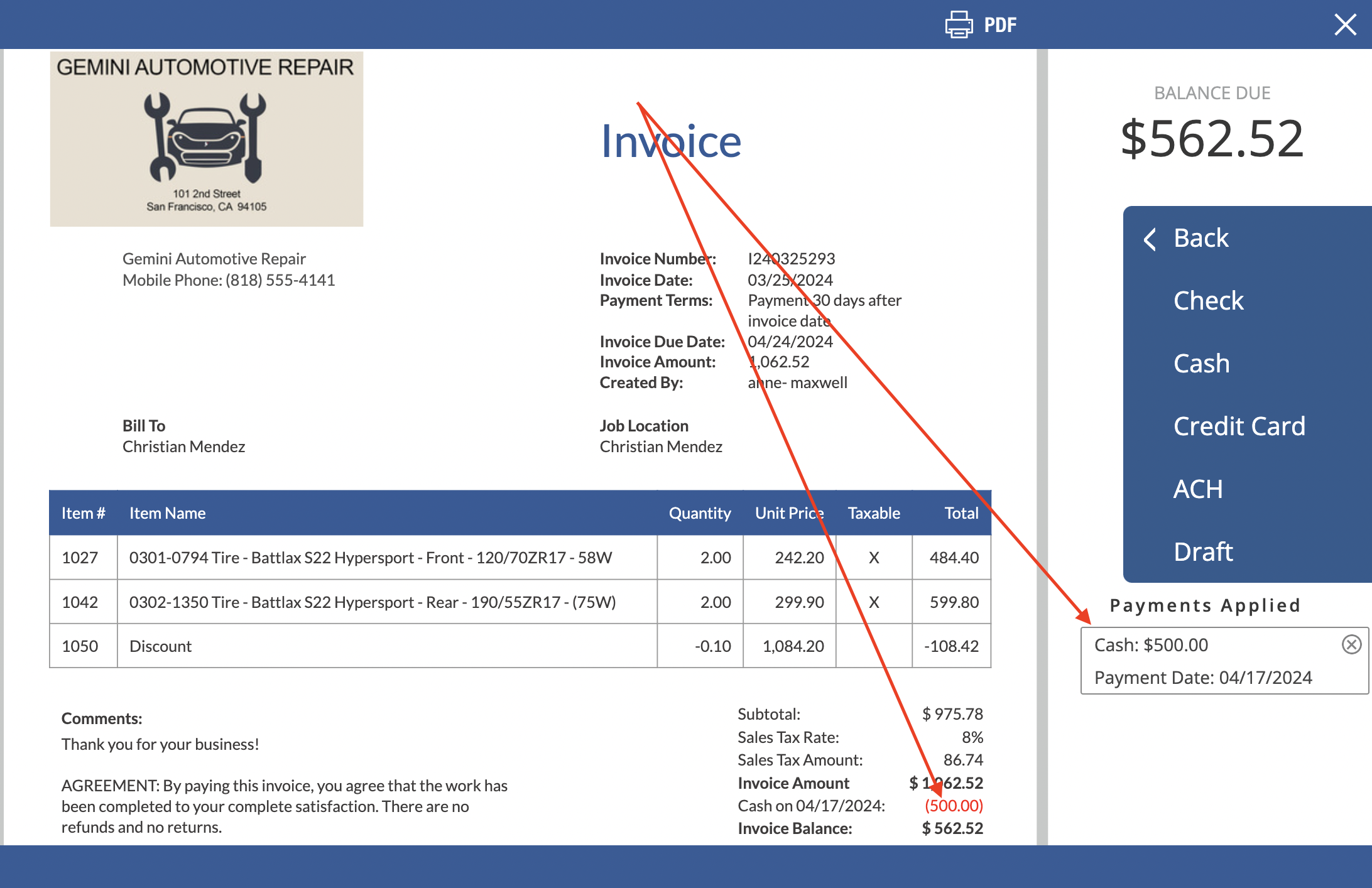Image resolution: width=1372 pixels, height=888 pixels.
Task: Click the printer icon to print invoice
Action: (958, 24)
